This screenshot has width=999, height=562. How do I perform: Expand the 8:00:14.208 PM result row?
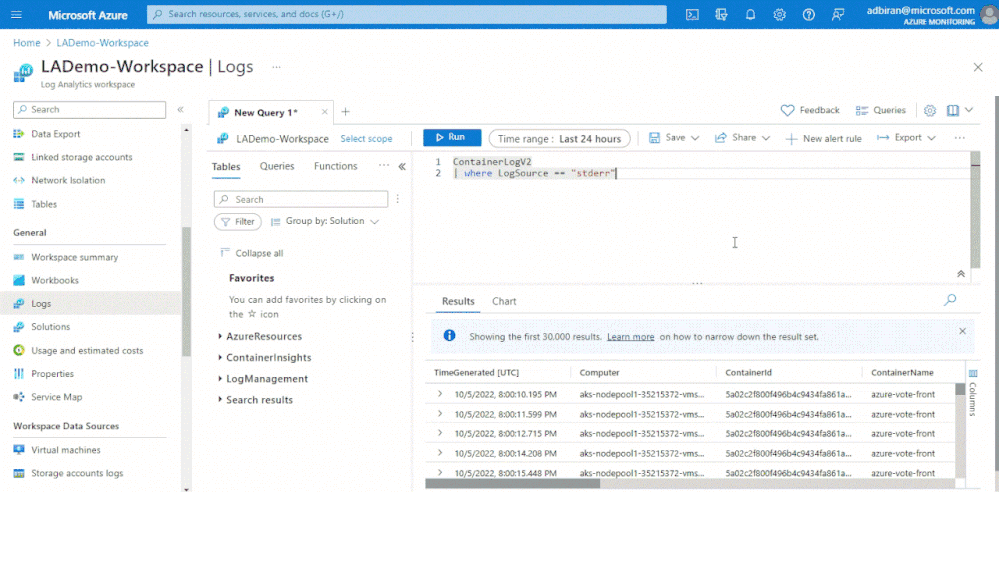tap(440, 453)
